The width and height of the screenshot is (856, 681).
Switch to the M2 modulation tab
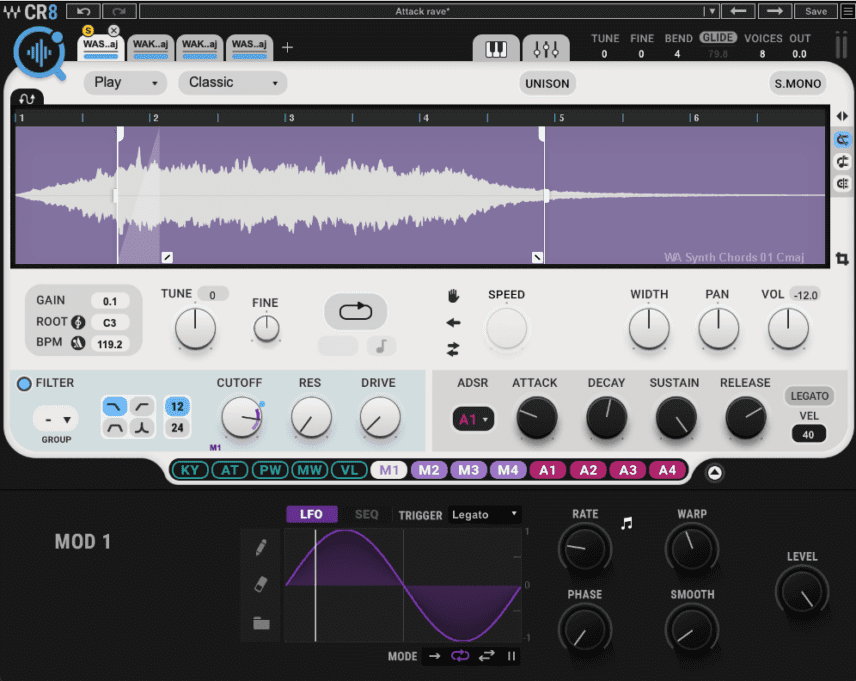(429, 470)
